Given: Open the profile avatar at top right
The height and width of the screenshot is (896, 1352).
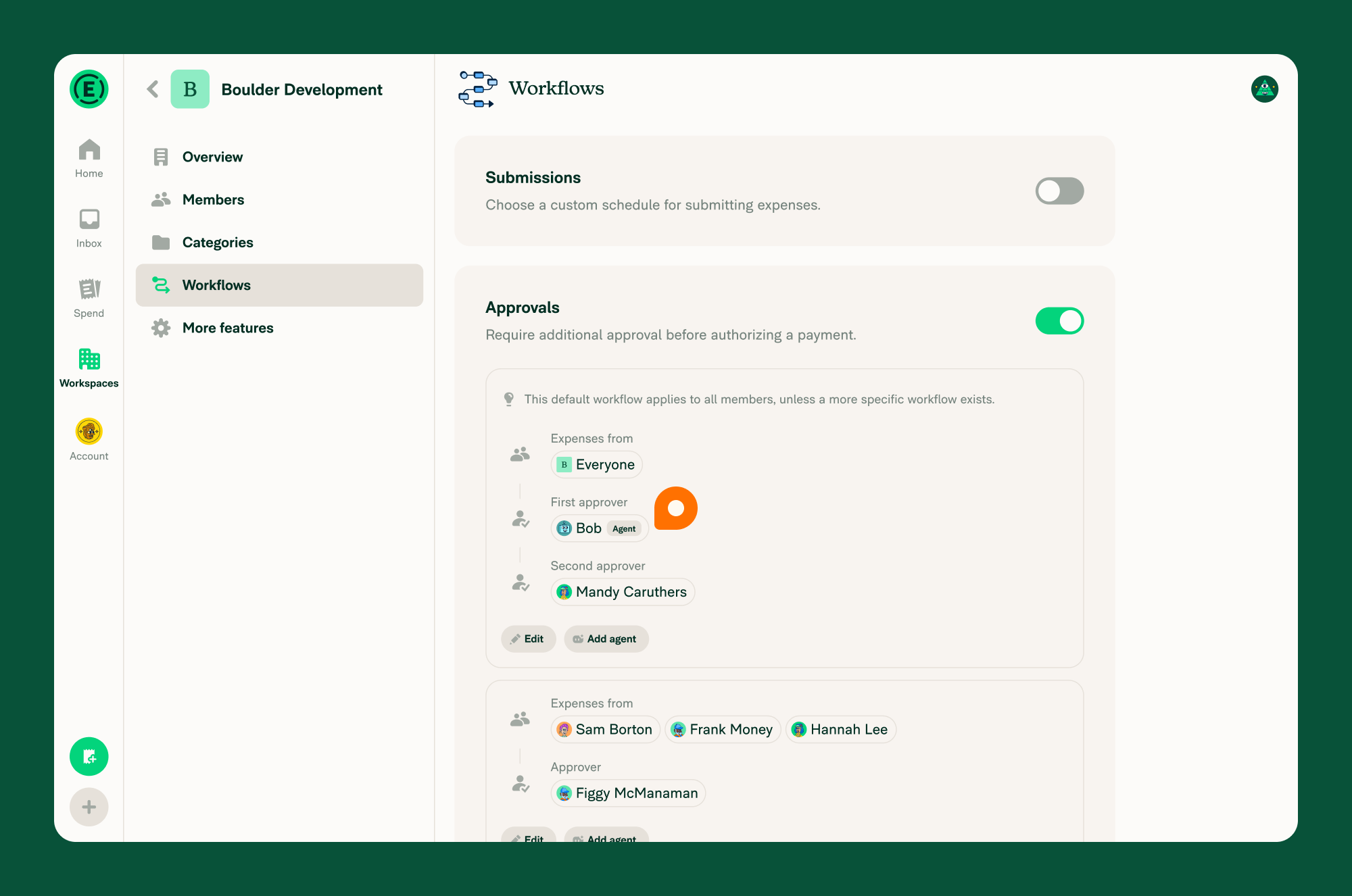Looking at the screenshot, I should coord(1264,89).
